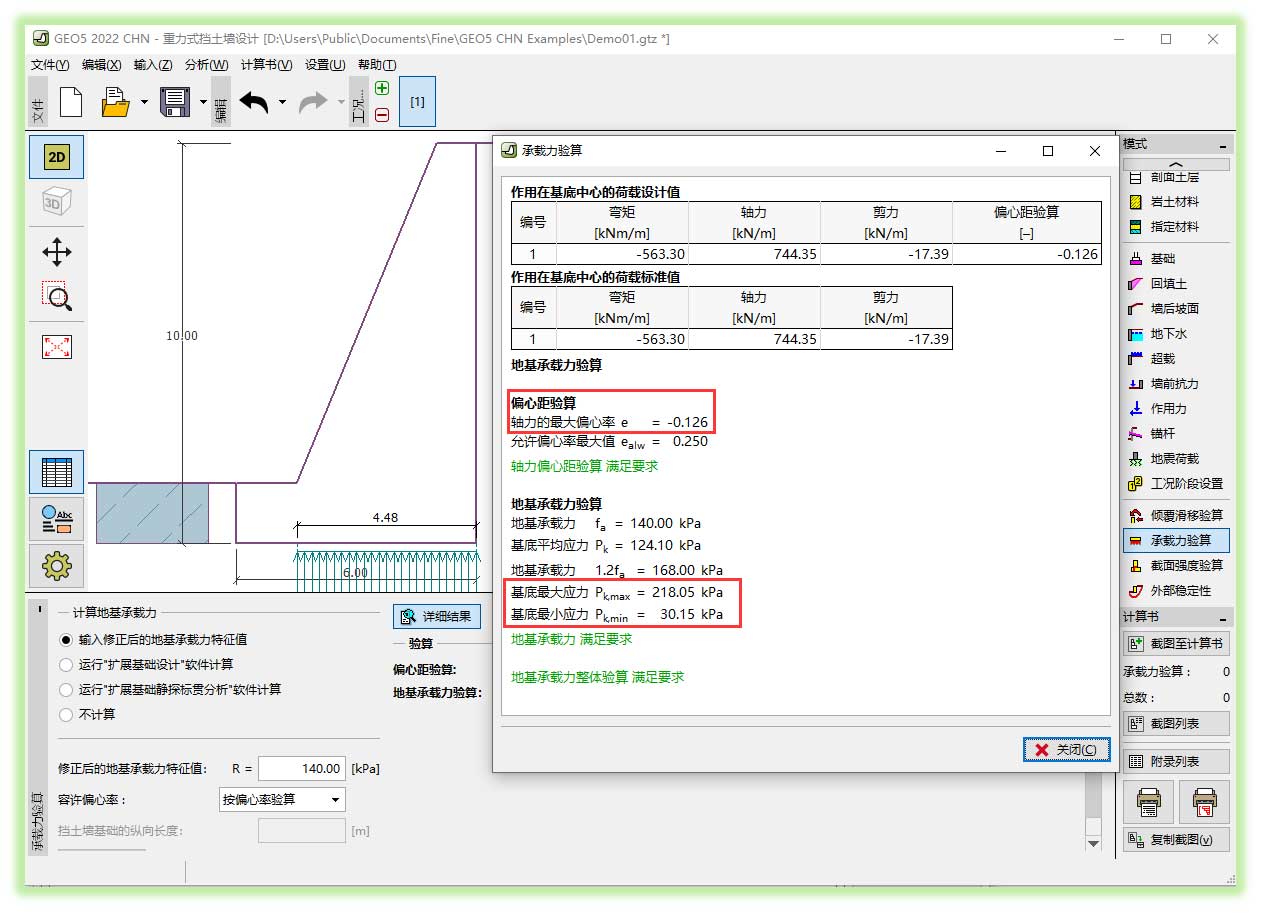Collapse the bottom 承载力验算 frame
This screenshot has height=914, width=1263.
point(39,609)
